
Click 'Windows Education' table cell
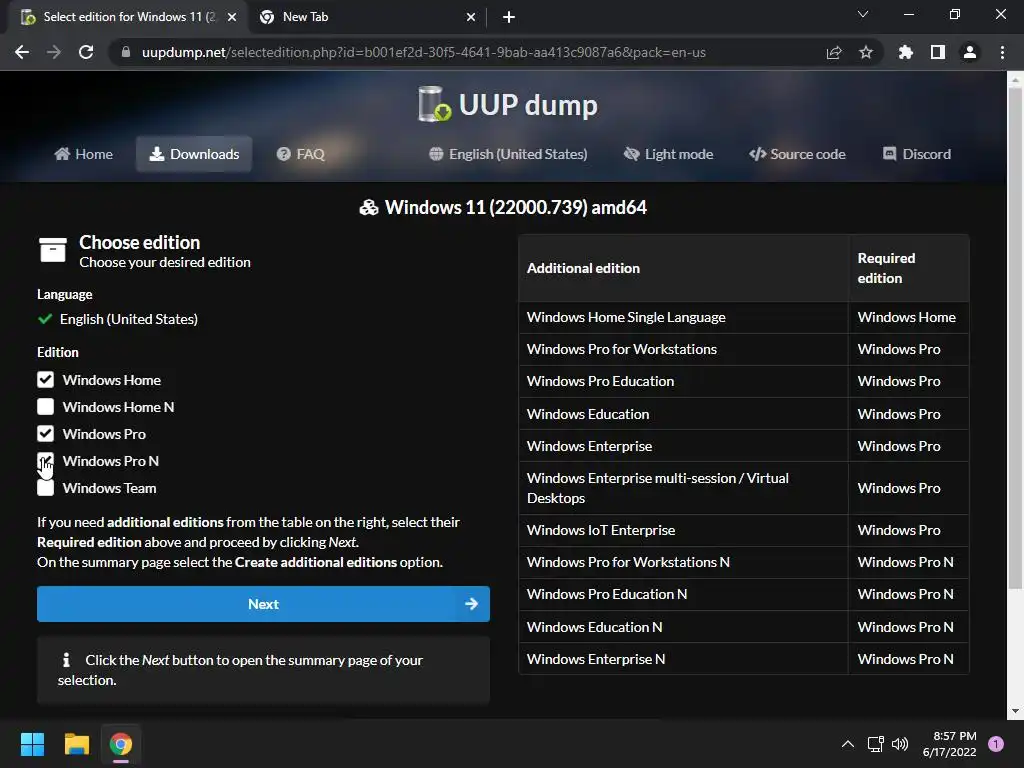tap(683, 414)
